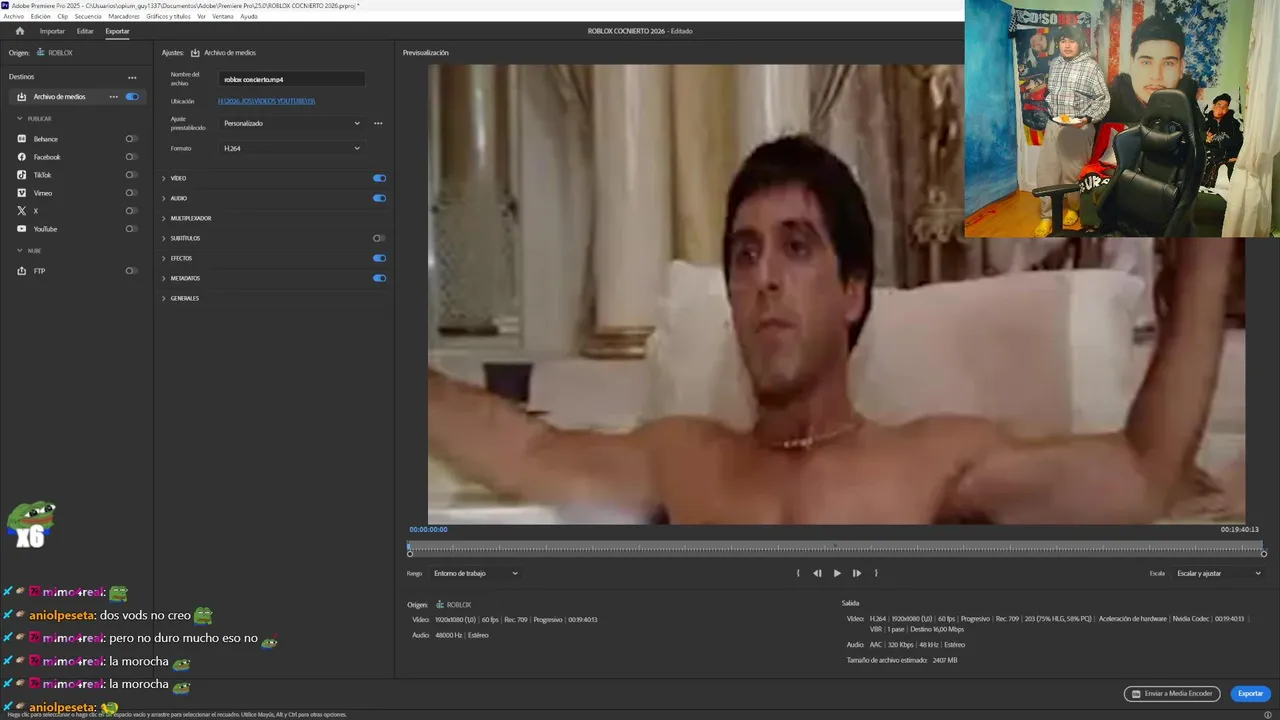Open Archivo de medios row options menu

pyautogui.click(x=113, y=97)
